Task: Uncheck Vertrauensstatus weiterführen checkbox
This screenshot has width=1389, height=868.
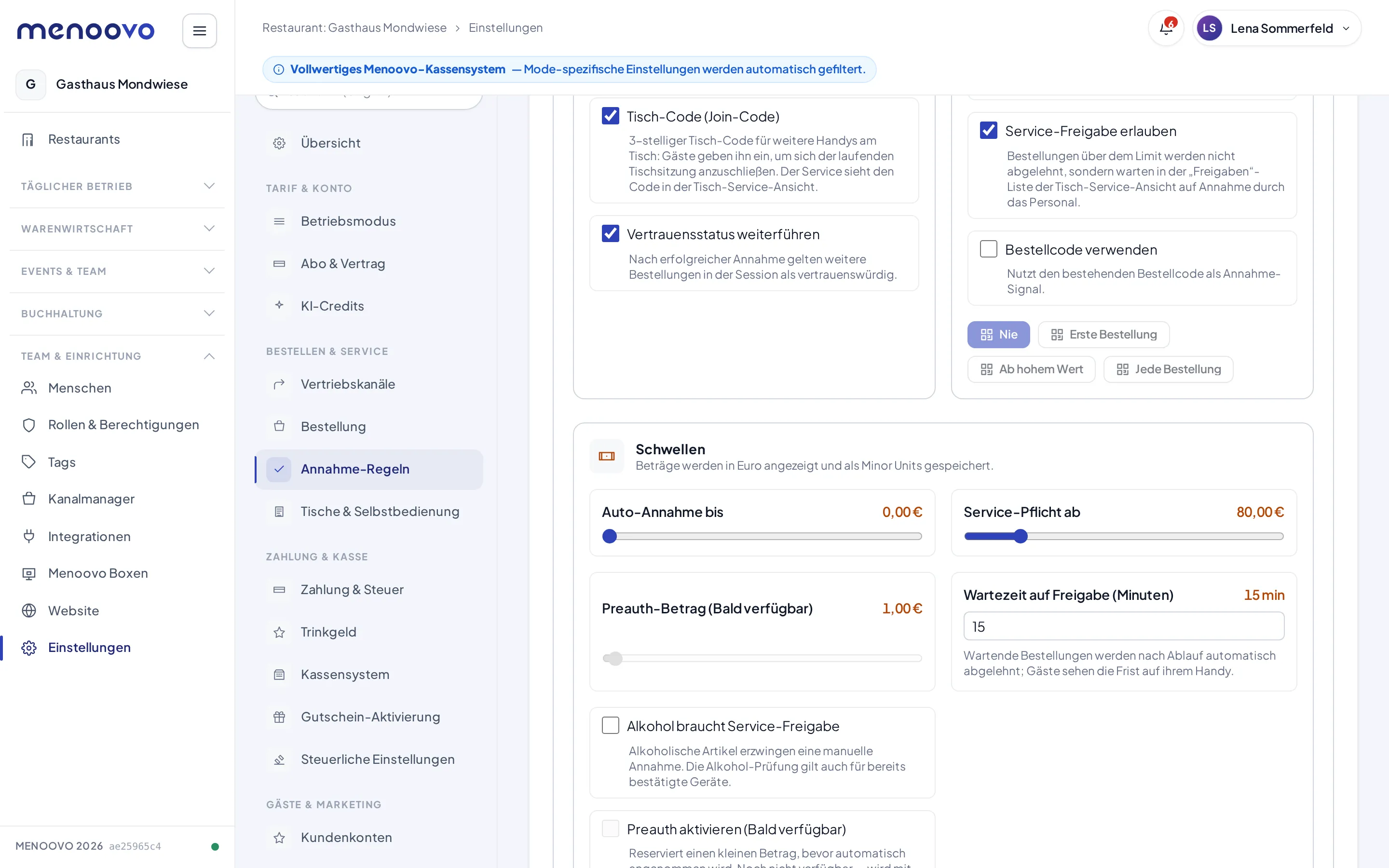Action: pyautogui.click(x=610, y=234)
